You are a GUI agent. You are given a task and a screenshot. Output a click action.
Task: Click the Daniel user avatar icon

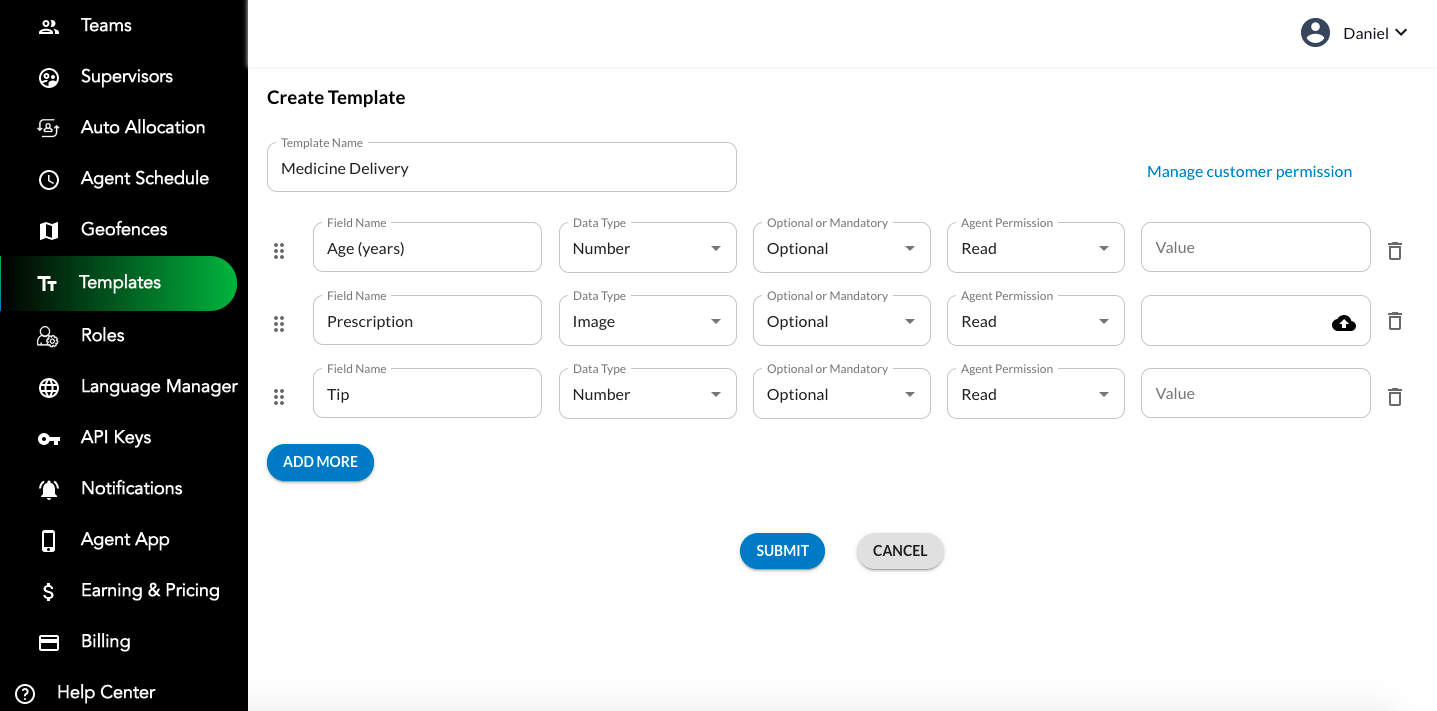click(x=1315, y=33)
